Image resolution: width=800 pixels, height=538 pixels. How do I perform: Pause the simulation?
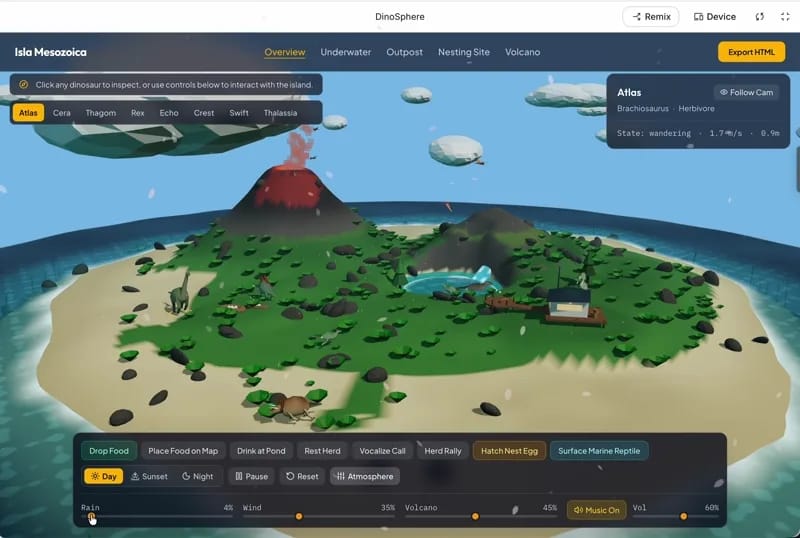pos(252,476)
